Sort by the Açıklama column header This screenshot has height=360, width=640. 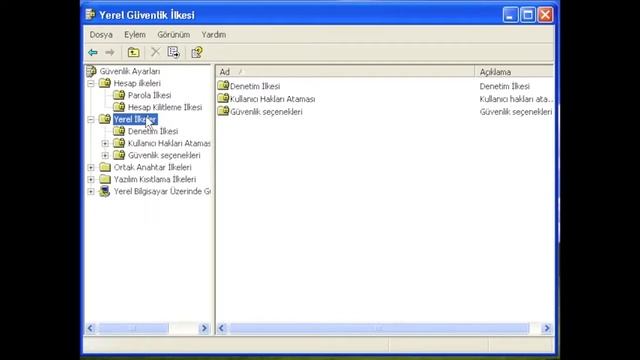(x=514, y=72)
